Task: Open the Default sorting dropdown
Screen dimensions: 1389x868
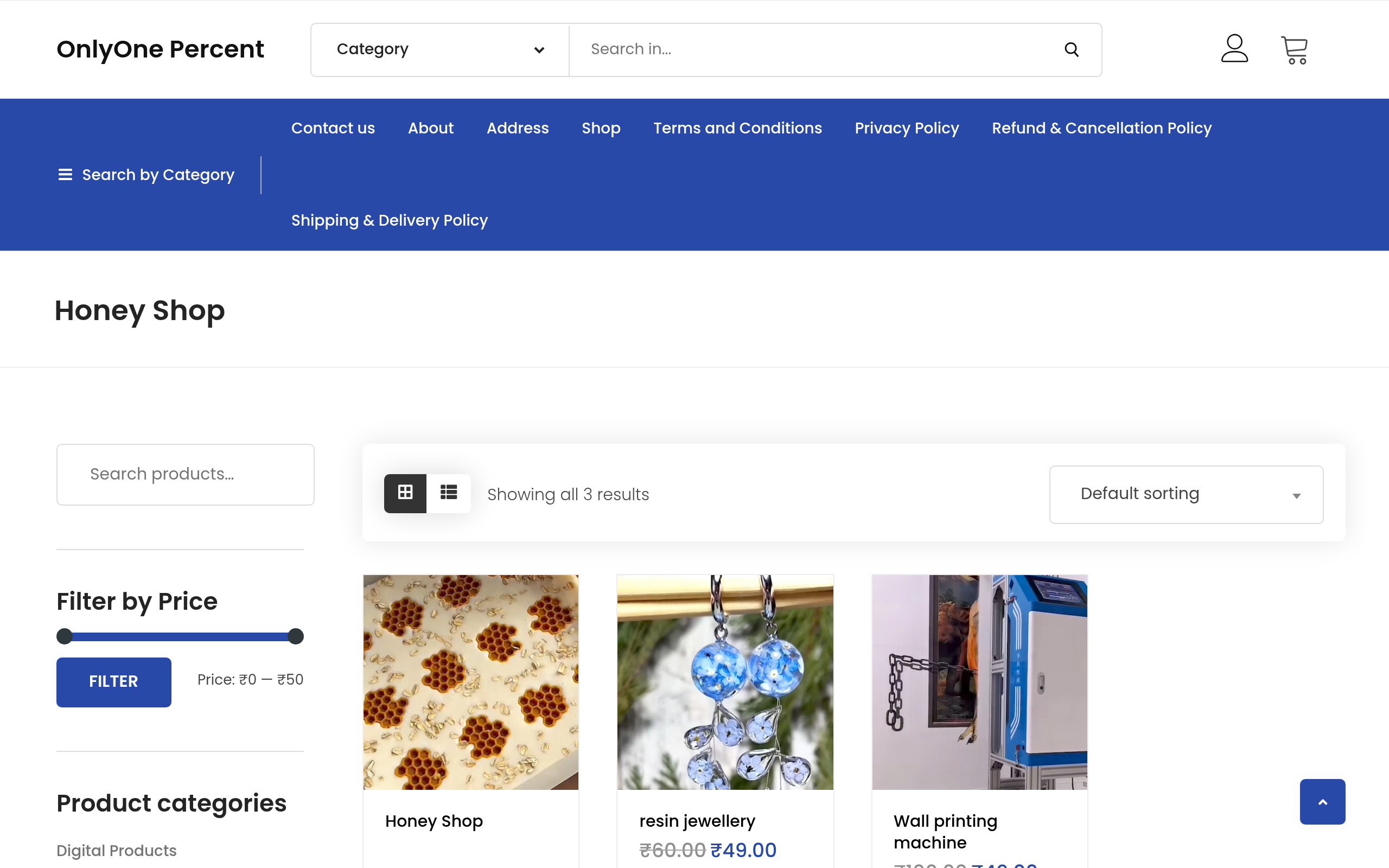Action: (x=1186, y=494)
